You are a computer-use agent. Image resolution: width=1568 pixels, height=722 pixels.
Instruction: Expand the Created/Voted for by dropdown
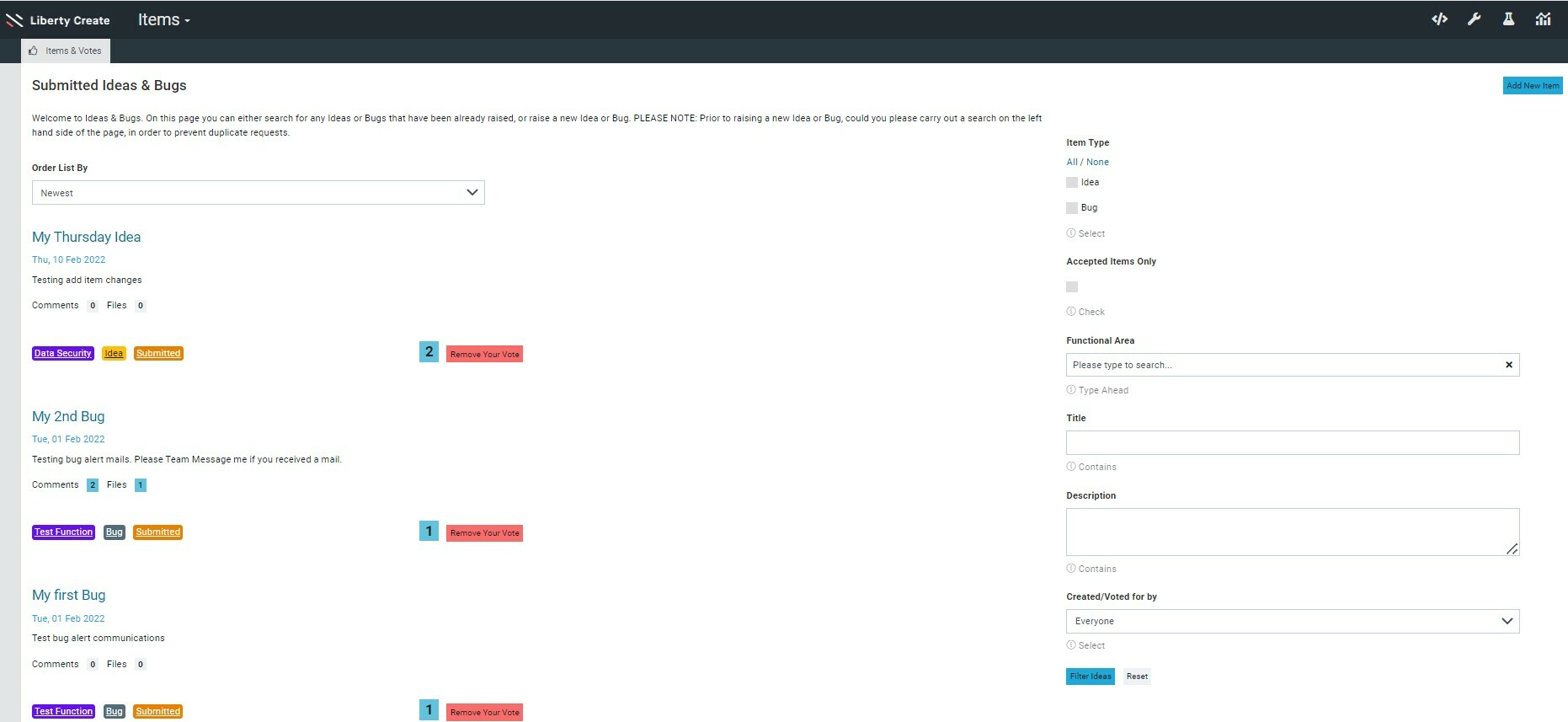click(x=1292, y=622)
